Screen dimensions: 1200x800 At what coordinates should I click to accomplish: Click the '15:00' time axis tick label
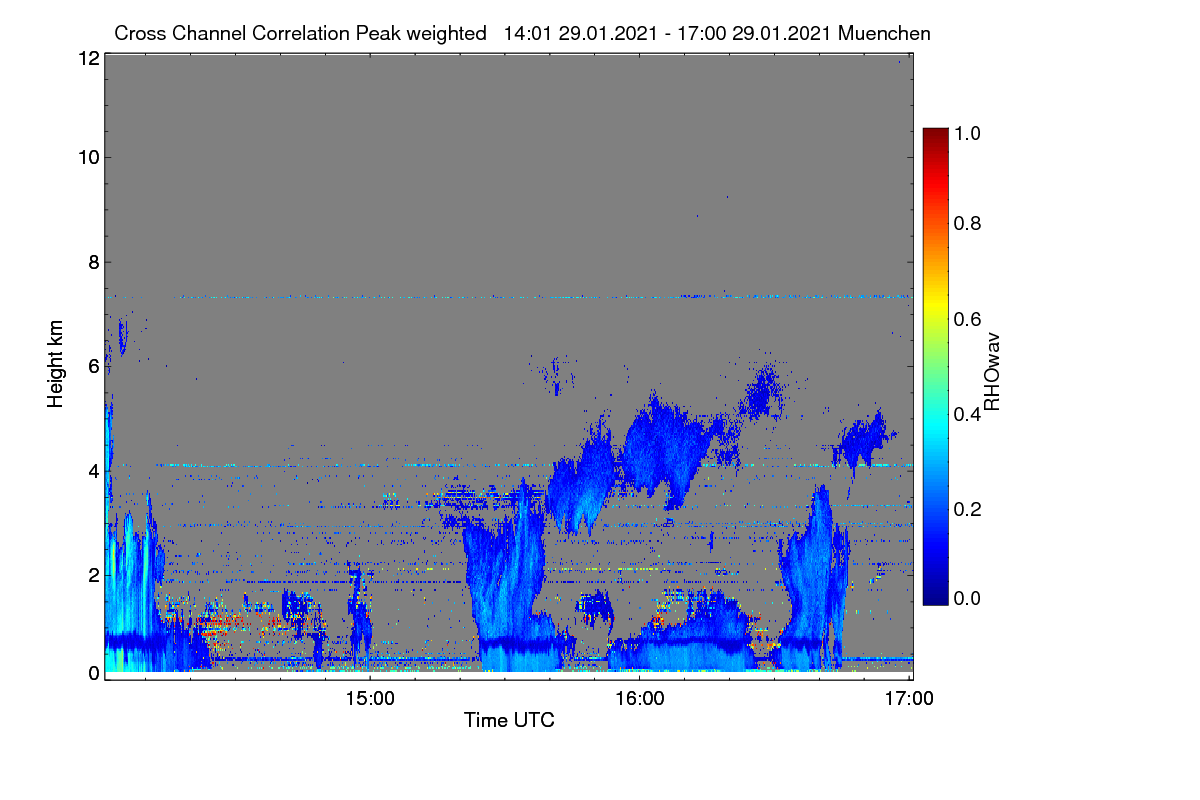[x=370, y=699]
